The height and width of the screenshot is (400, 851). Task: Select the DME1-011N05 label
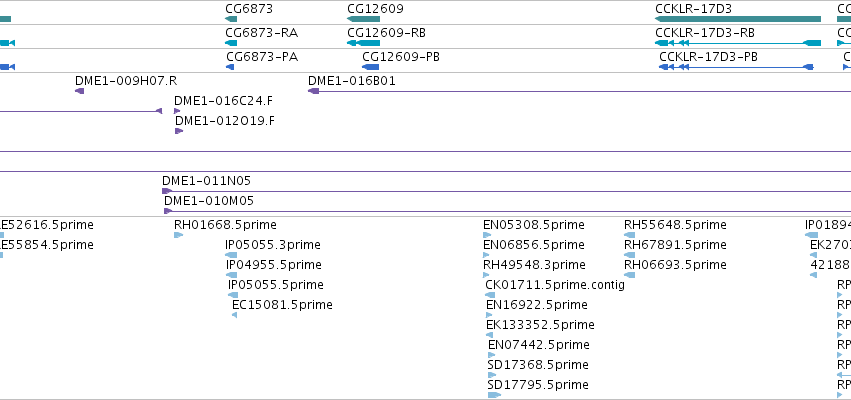coord(206,181)
